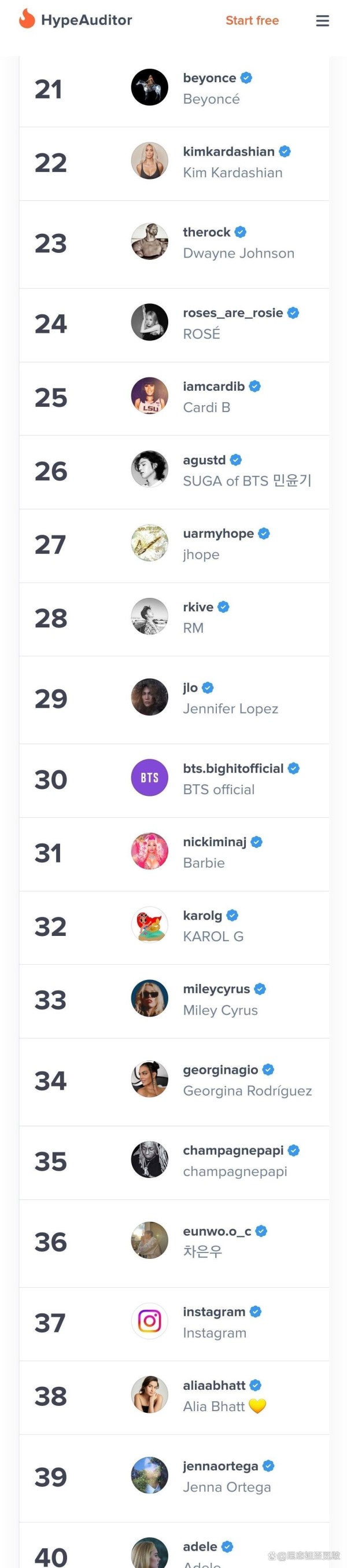This screenshot has width=347, height=1568.
Task: Click the HypeAuditor flame logo
Action: pyautogui.click(x=27, y=19)
